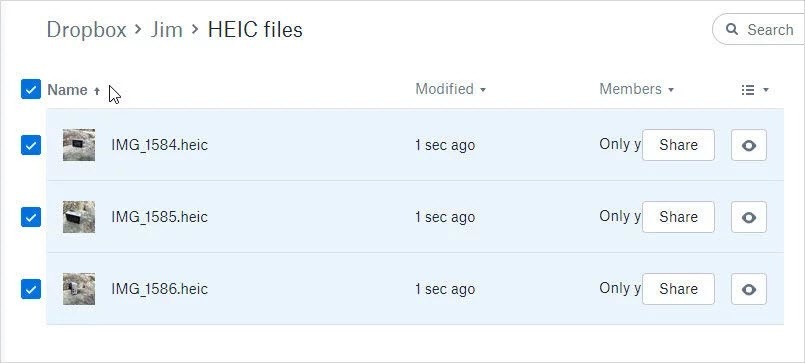The width and height of the screenshot is (805, 363).
Task: Go to the Jim folder breadcrumb
Action: [x=166, y=29]
